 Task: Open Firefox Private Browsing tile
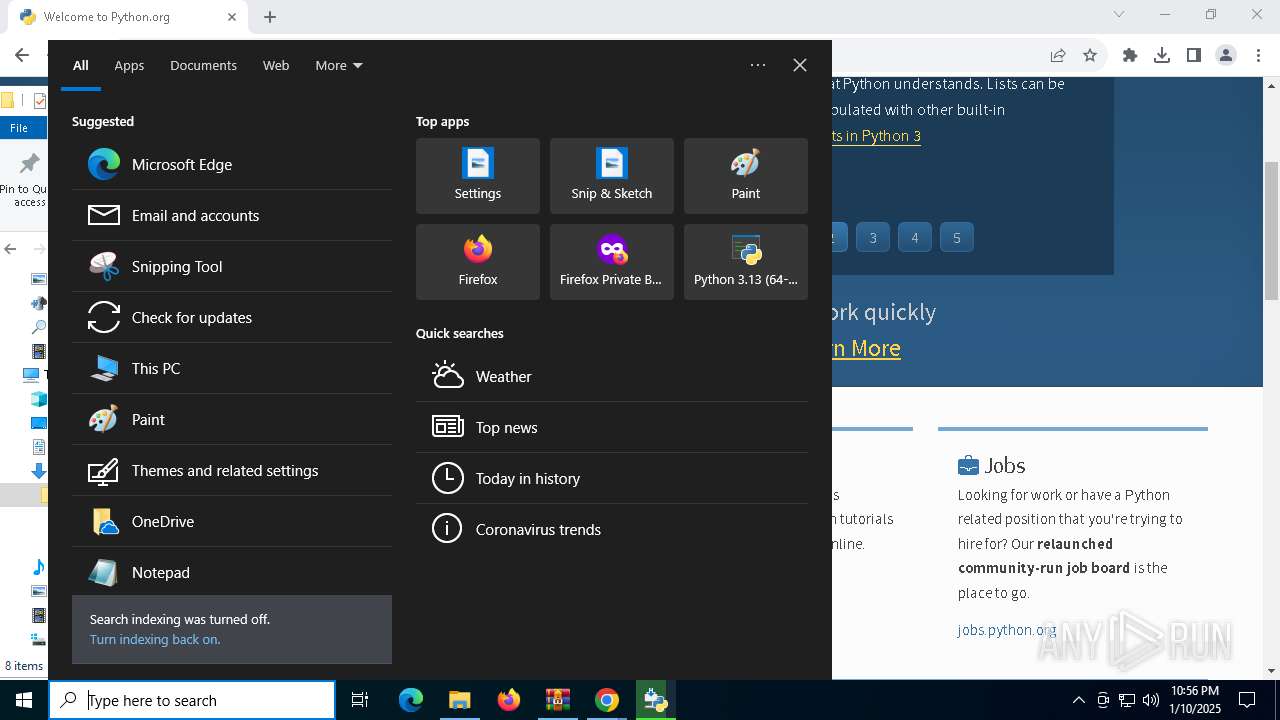612,262
